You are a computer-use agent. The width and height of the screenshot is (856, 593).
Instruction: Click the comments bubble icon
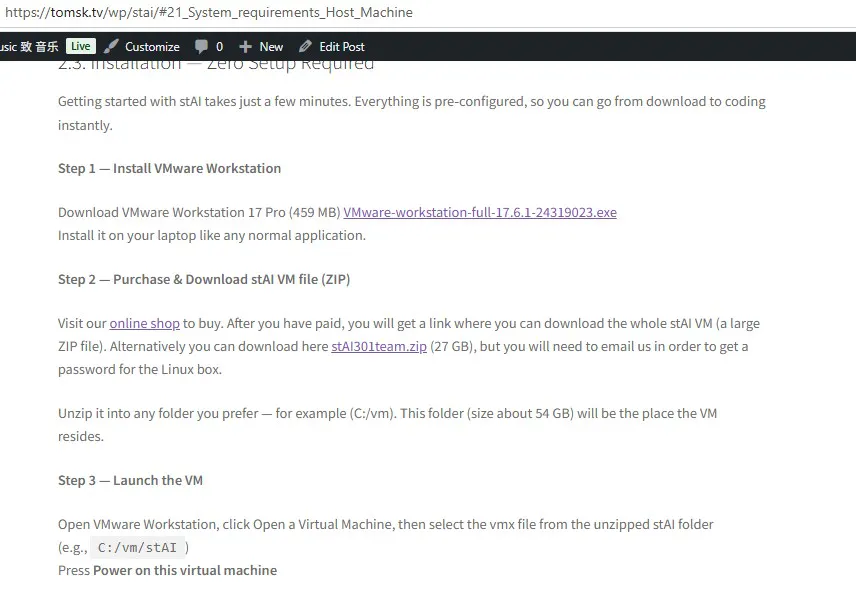[x=201, y=46]
